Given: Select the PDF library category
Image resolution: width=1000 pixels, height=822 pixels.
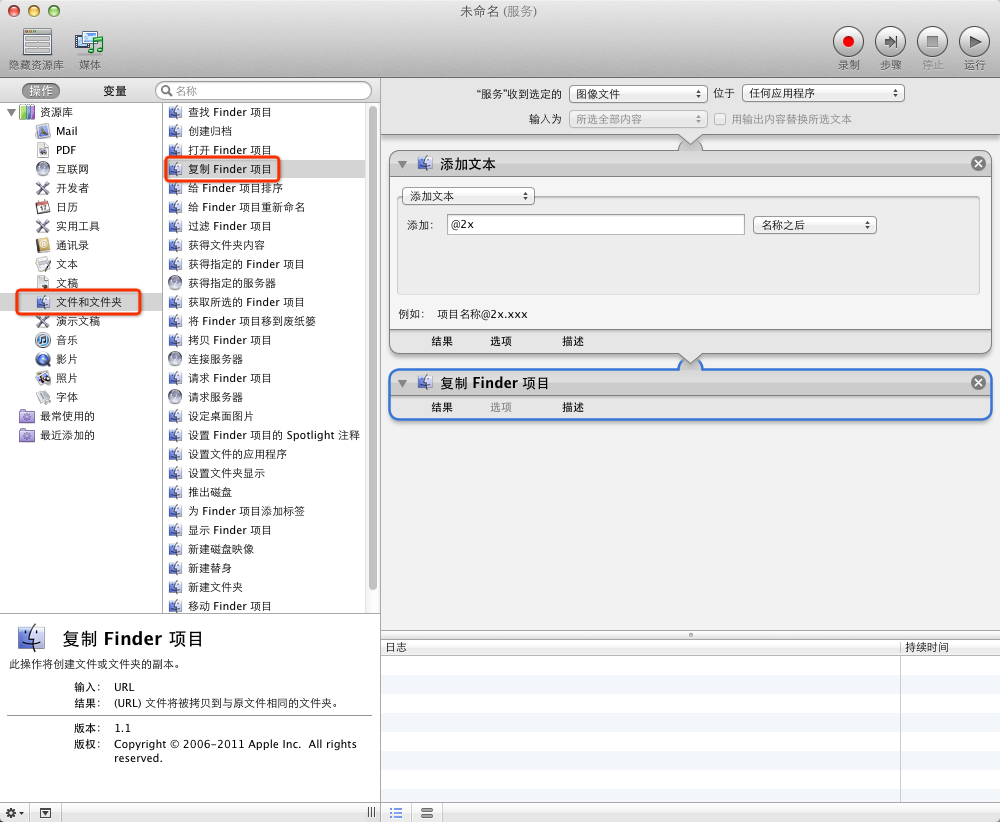Looking at the screenshot, I should (66, 150).
